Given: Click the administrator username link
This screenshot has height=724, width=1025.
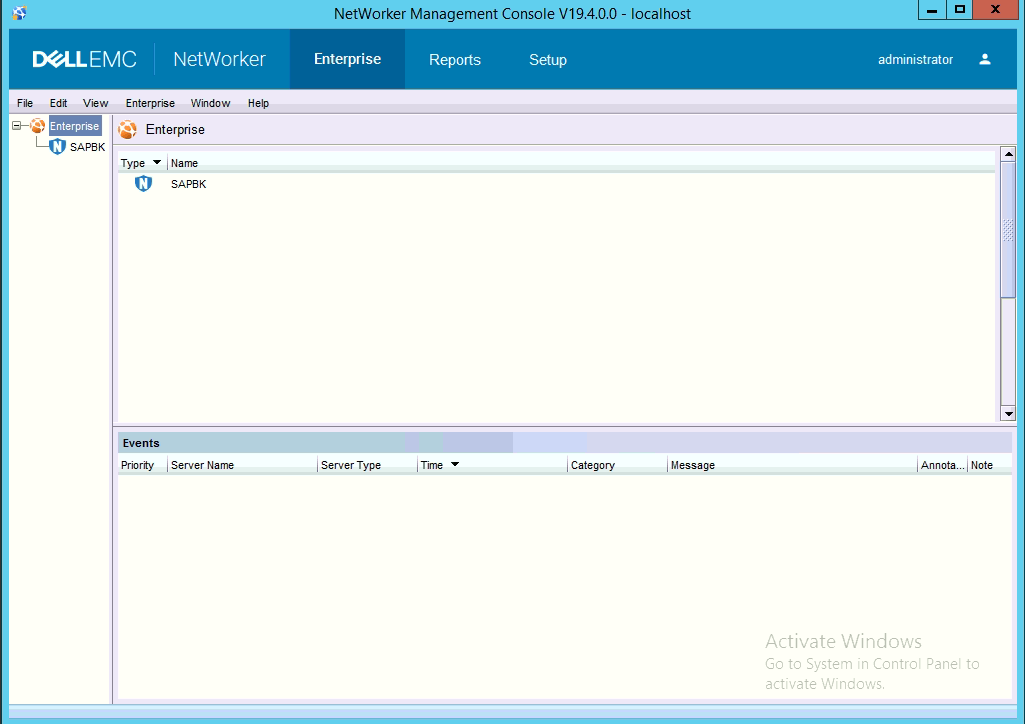Looking at the screenshot, I should pos(915,60).
